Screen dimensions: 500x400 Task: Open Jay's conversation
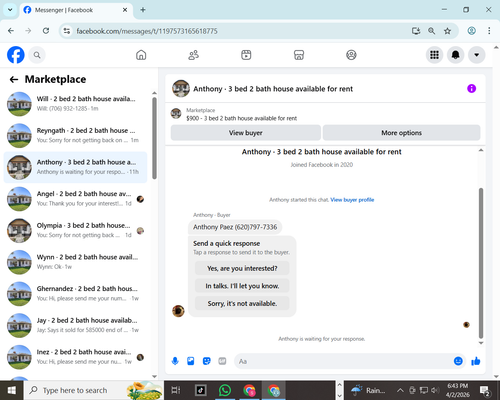pos(75,325)
